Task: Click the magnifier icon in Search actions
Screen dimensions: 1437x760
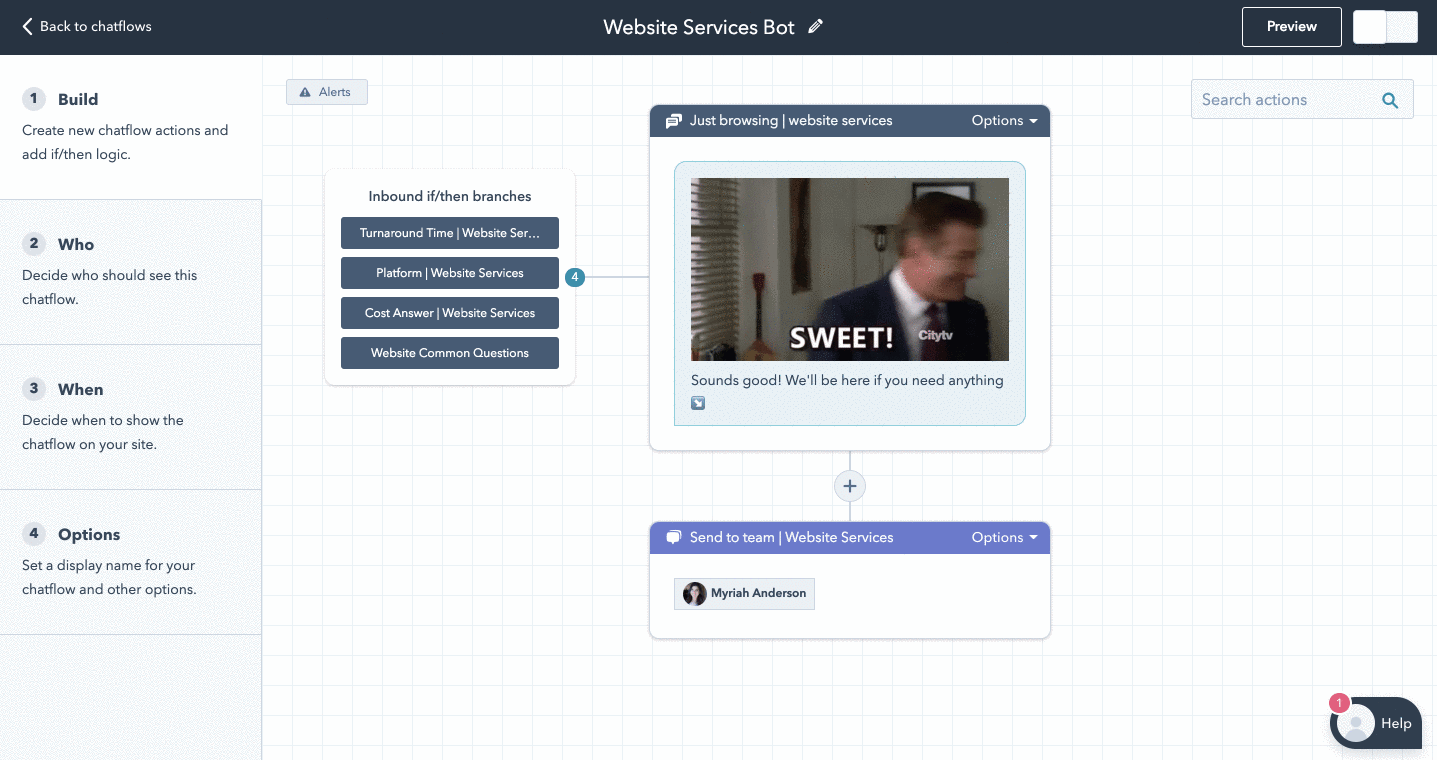Action: 1389,100
